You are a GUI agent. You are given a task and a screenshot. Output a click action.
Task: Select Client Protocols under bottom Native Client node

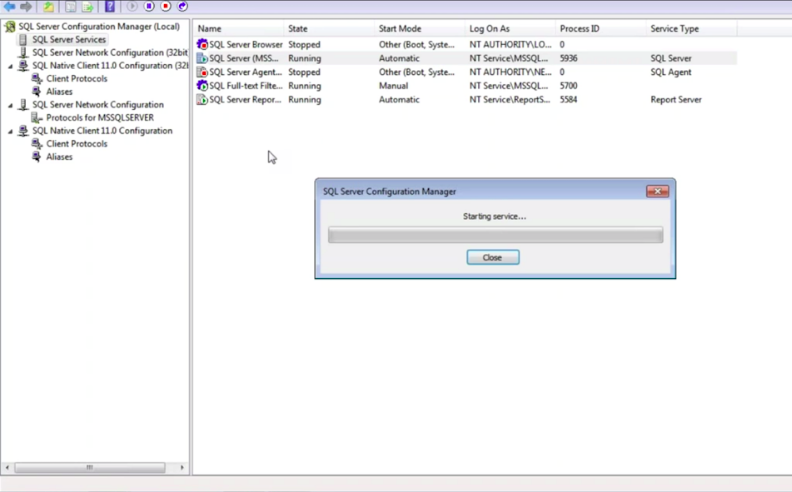tap(77, 144)
